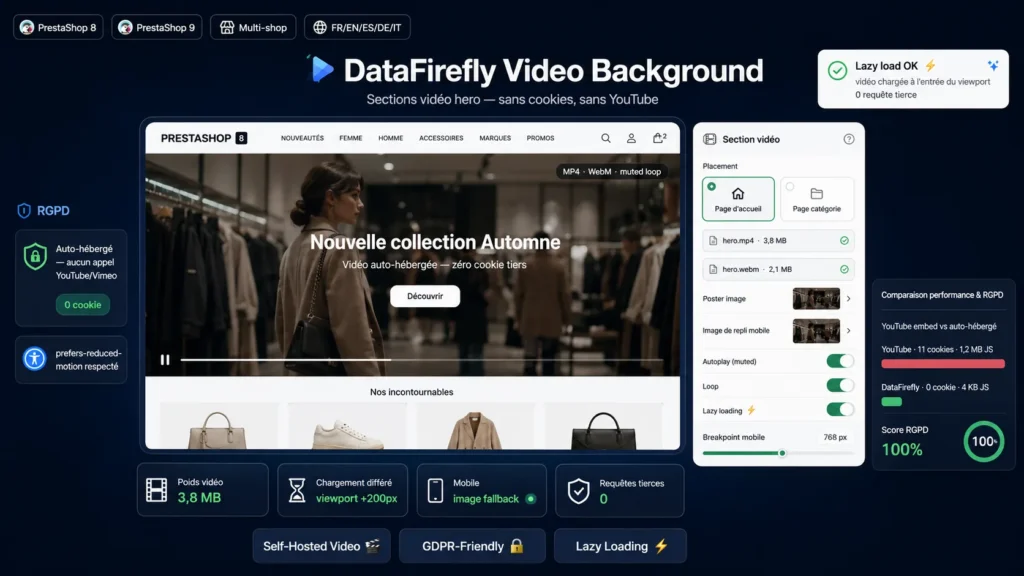The width and height of the screenshot is (1024, 576).
Task: Click the sparkle icon in Lazy load card
Action: point(993,65)
